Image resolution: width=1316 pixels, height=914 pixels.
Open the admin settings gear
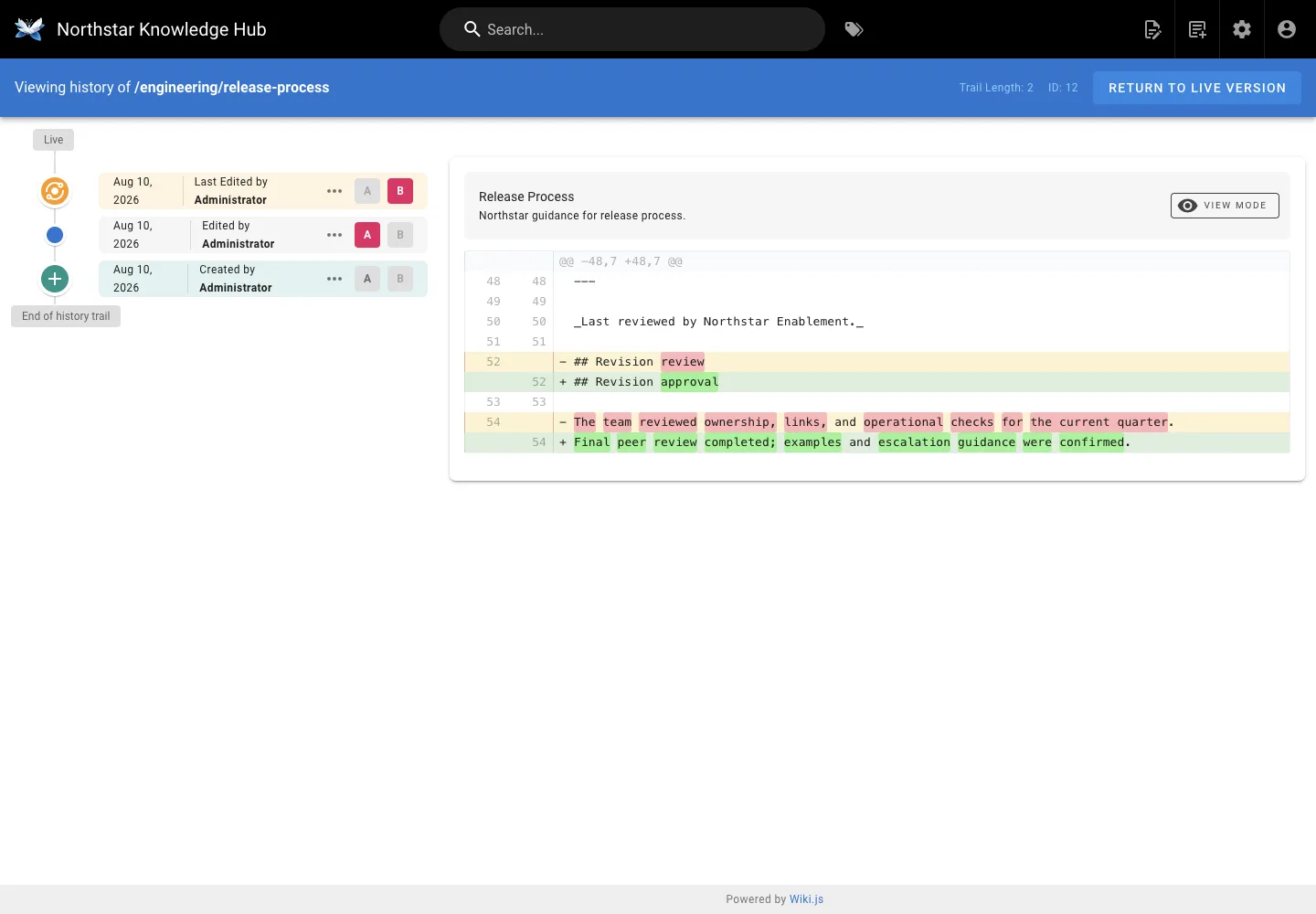click(1242, 29)
